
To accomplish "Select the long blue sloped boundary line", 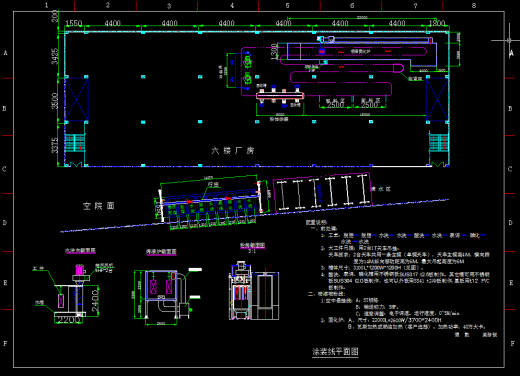I will pyautogui.click(x=255, y=215).
